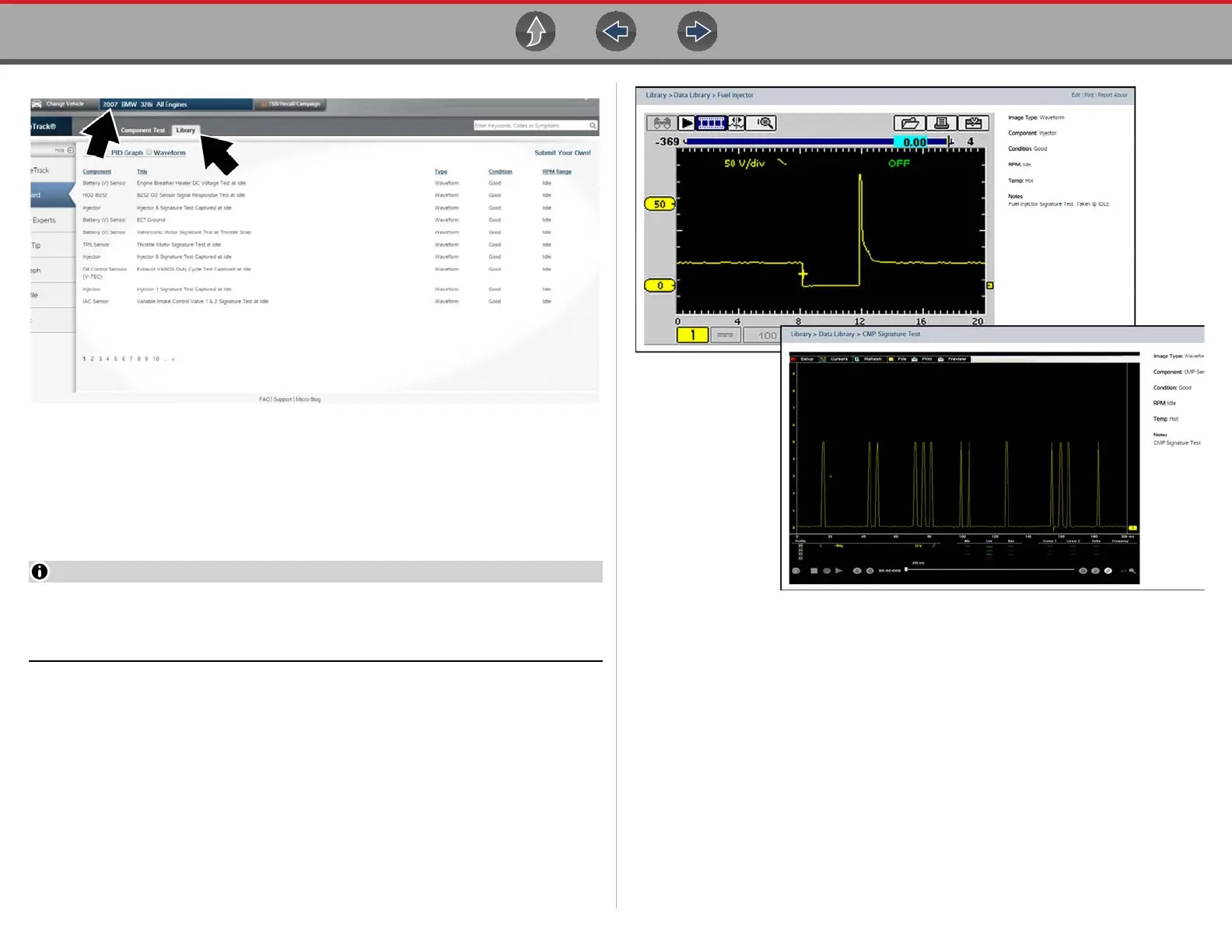Screen dimensions: 1232x952
Task: Sort by Type column header
Action: (440, 172)
